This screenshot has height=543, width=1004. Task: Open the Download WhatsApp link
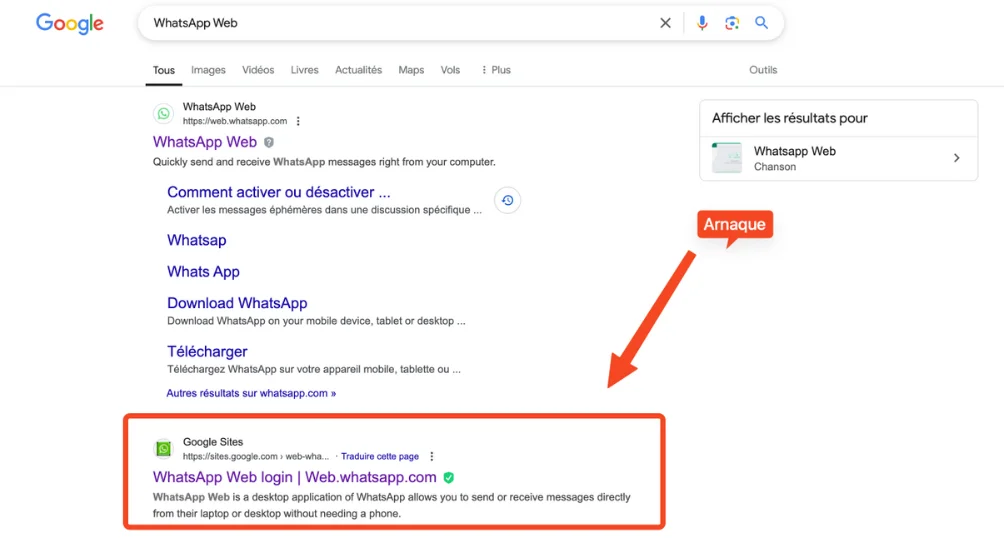237,303
